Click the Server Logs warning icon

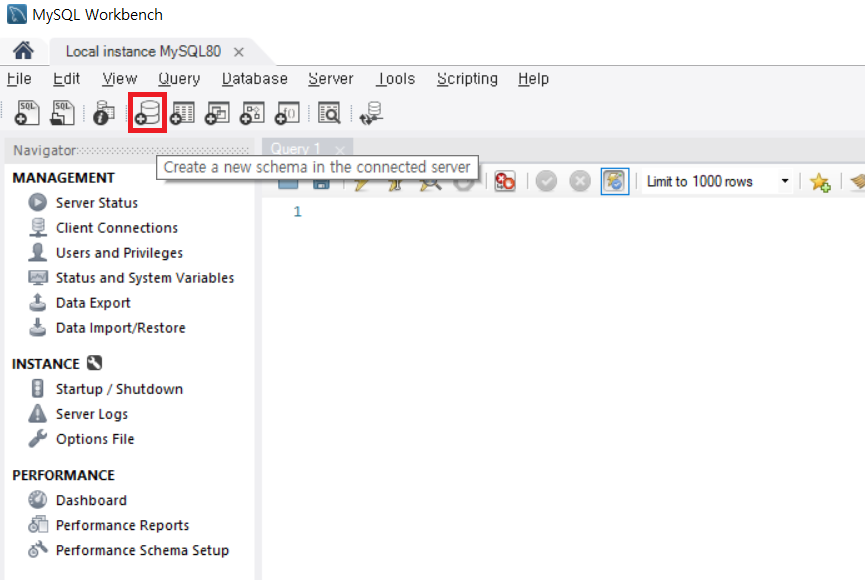[38, 413]
